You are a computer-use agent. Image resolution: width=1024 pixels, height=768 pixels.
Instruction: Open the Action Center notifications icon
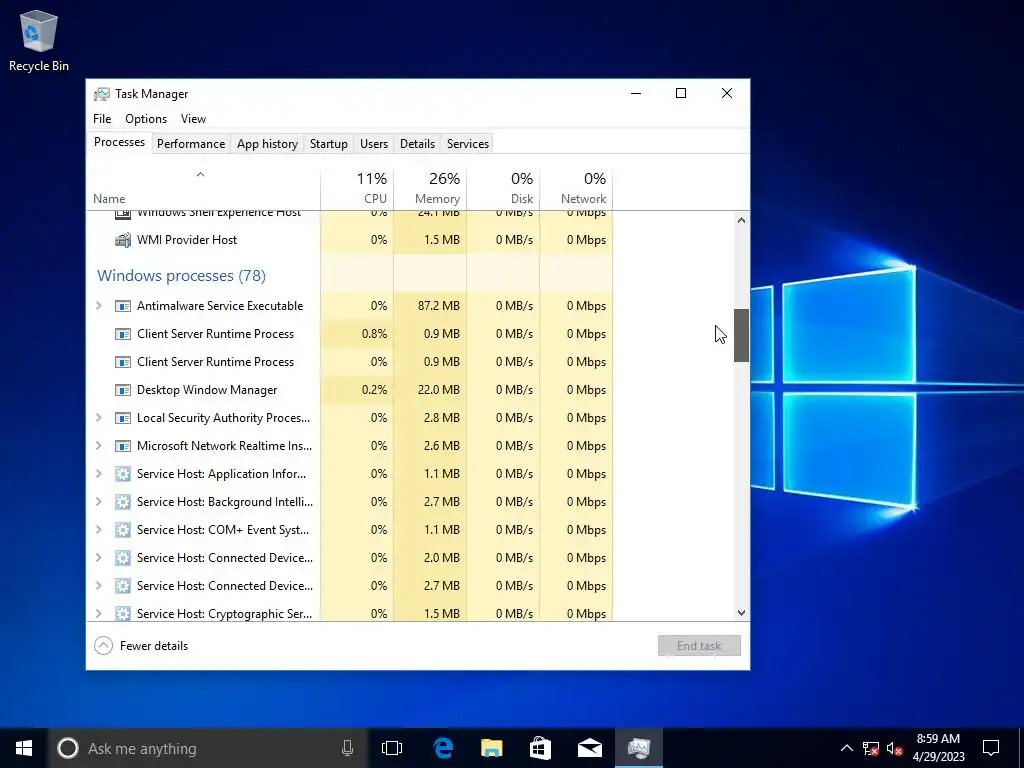pyautogui.click(x=991, y=748)
